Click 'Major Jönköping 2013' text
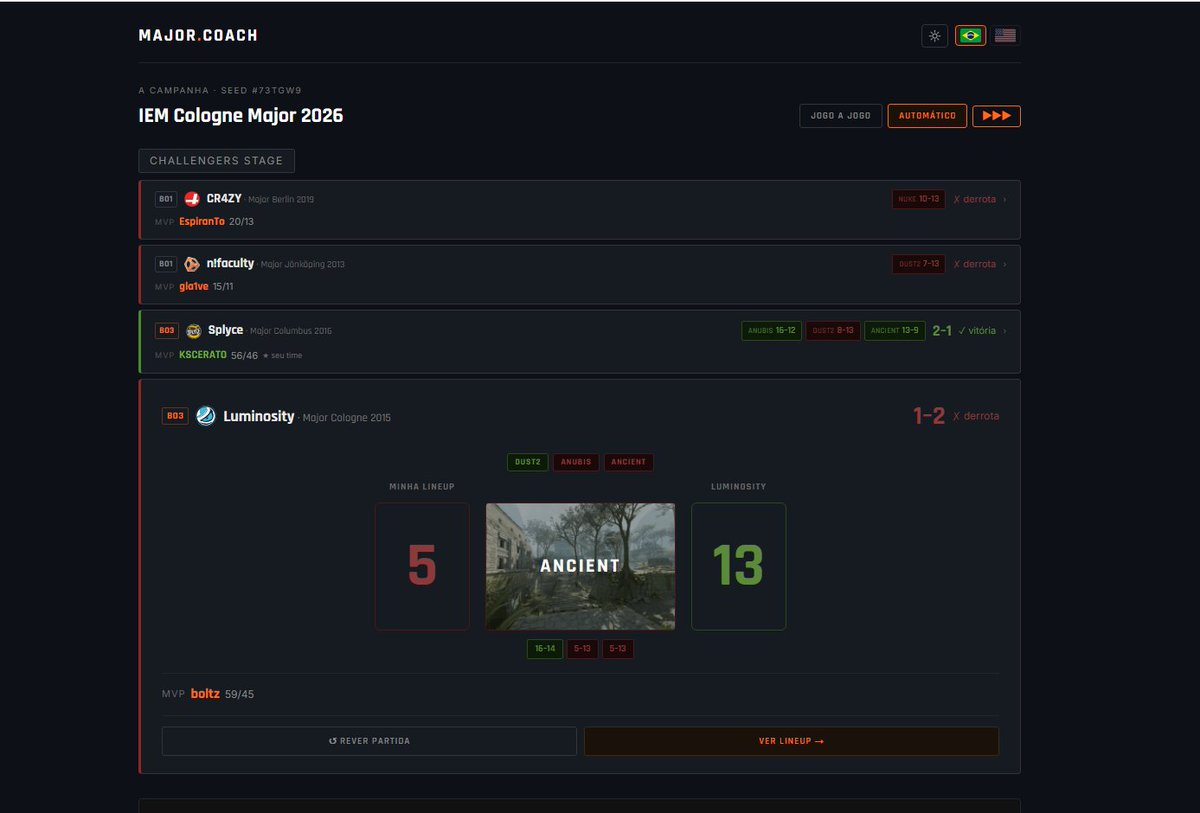Screen dimensions: 1200x813 click(x=302, y=264)
